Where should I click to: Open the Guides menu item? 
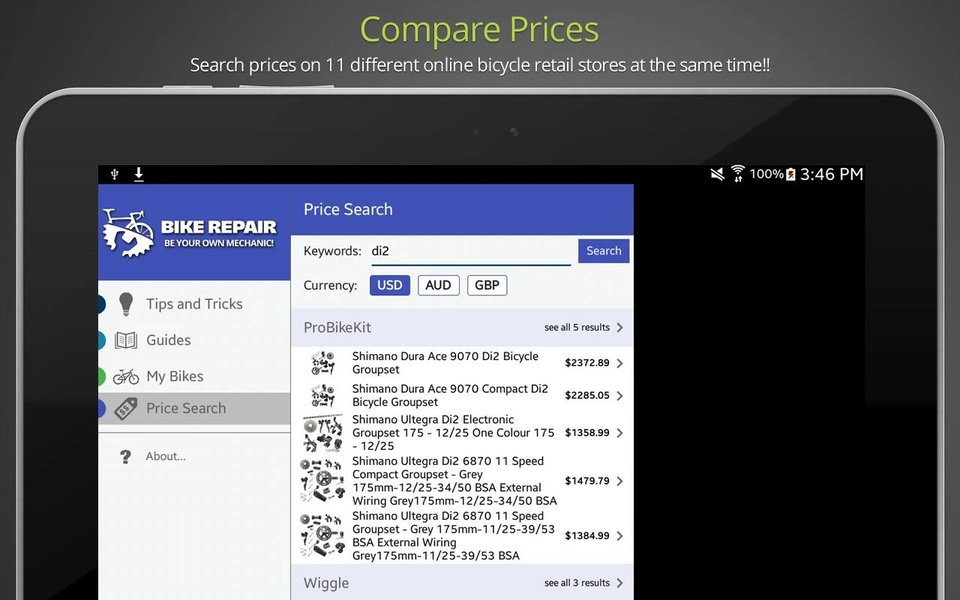point(194,340)
